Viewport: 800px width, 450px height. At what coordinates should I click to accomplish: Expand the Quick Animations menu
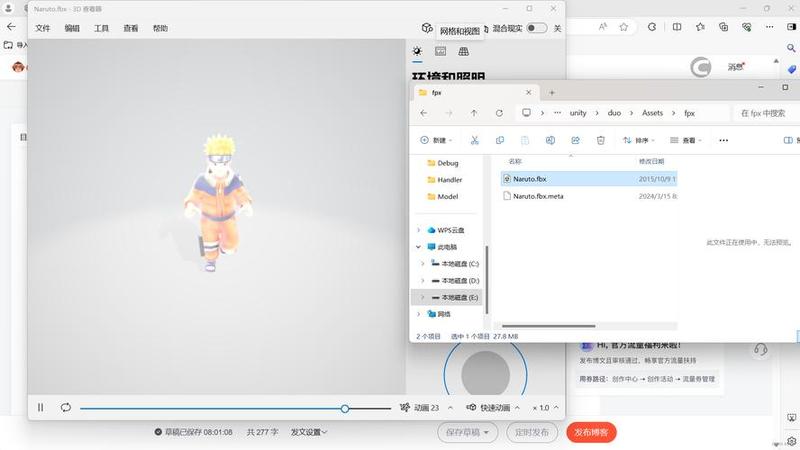click(x=493, y=408)
